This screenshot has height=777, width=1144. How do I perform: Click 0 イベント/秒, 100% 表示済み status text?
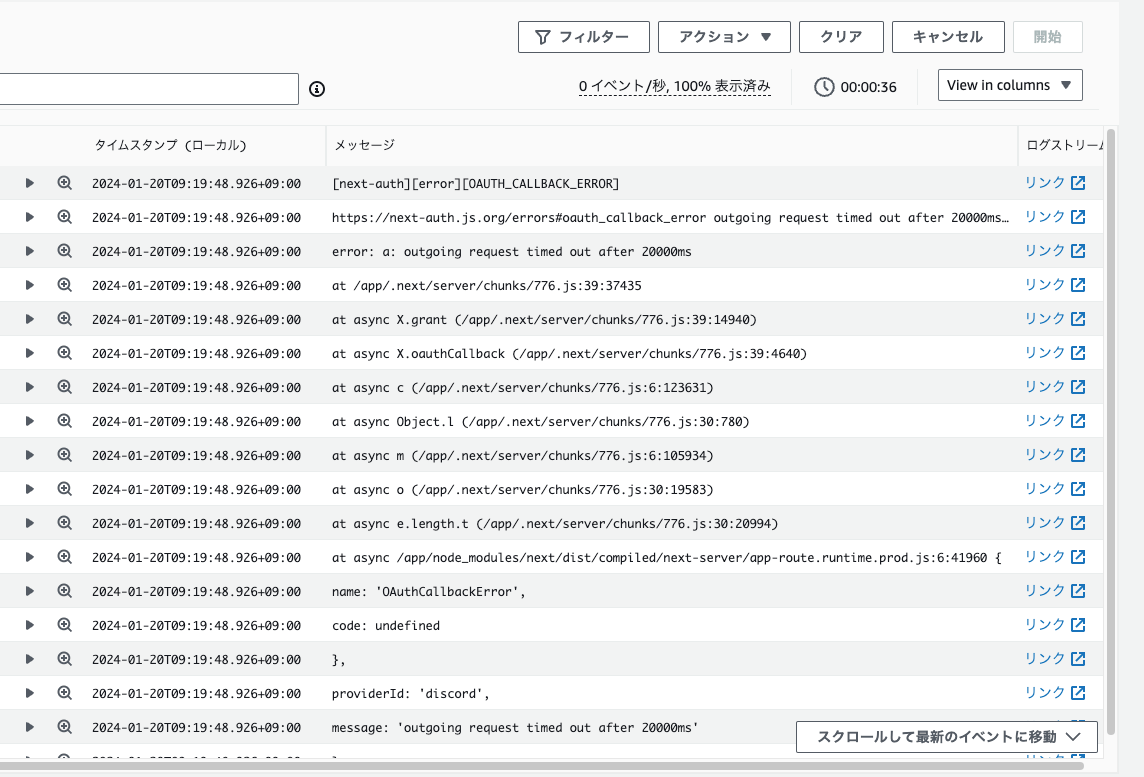(x=674, y=86)
